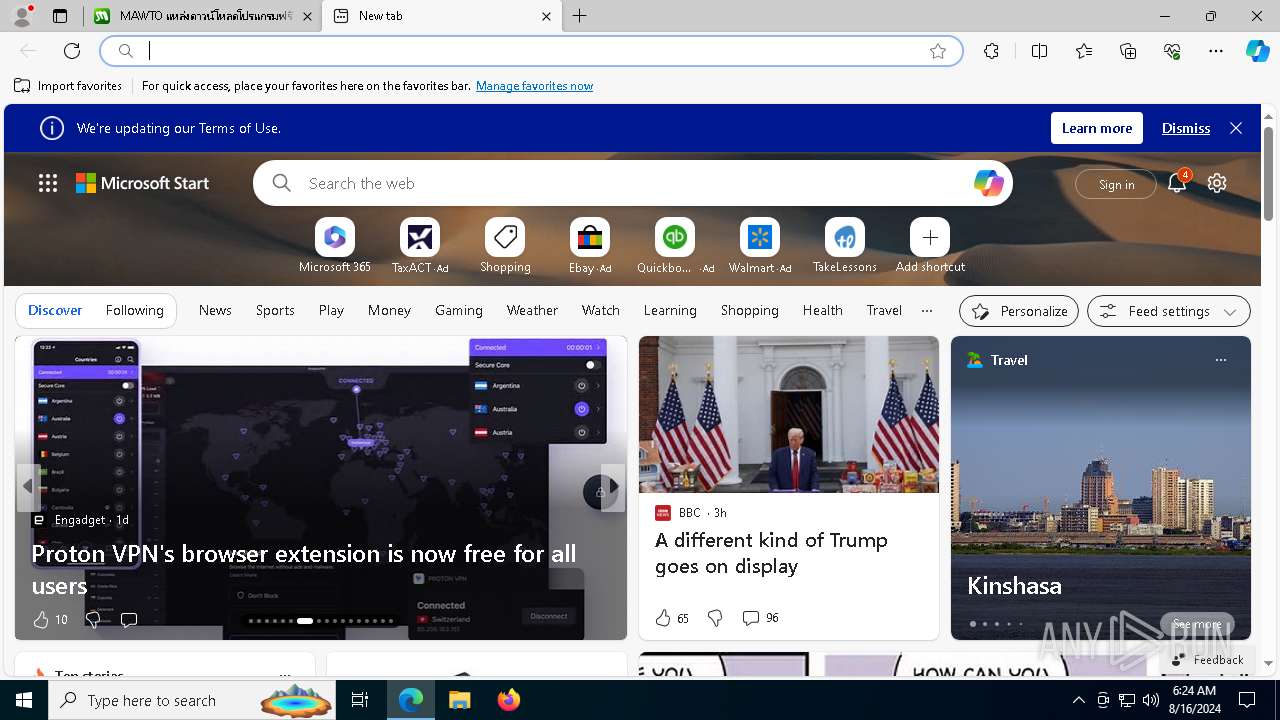Open comments on the BBC article

(760, 618)
